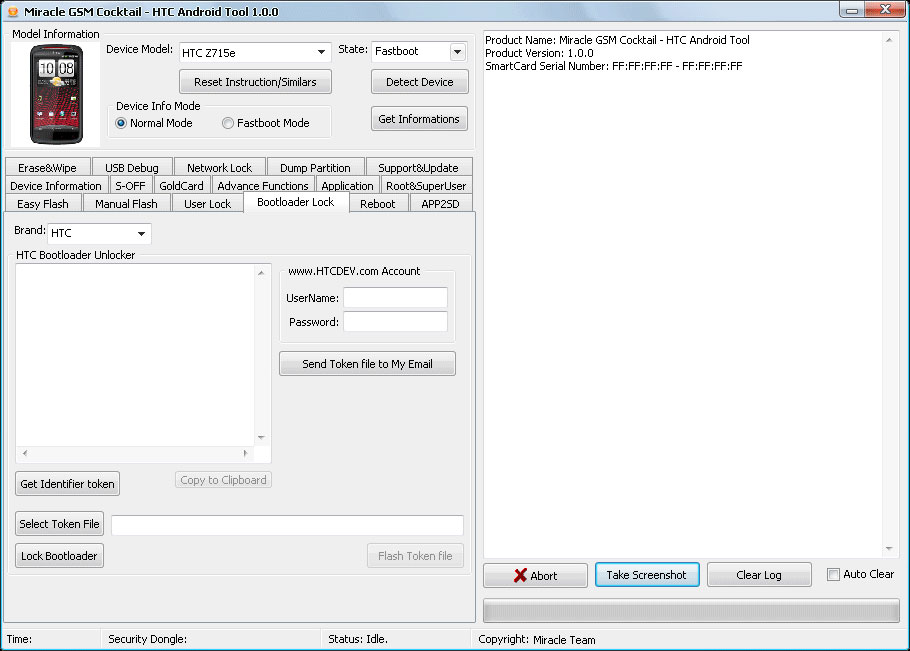Click the Miracle GSM Cocktail title bar icon
The width and height of the screenshot is (910, 651).
[x=13, y=12]
